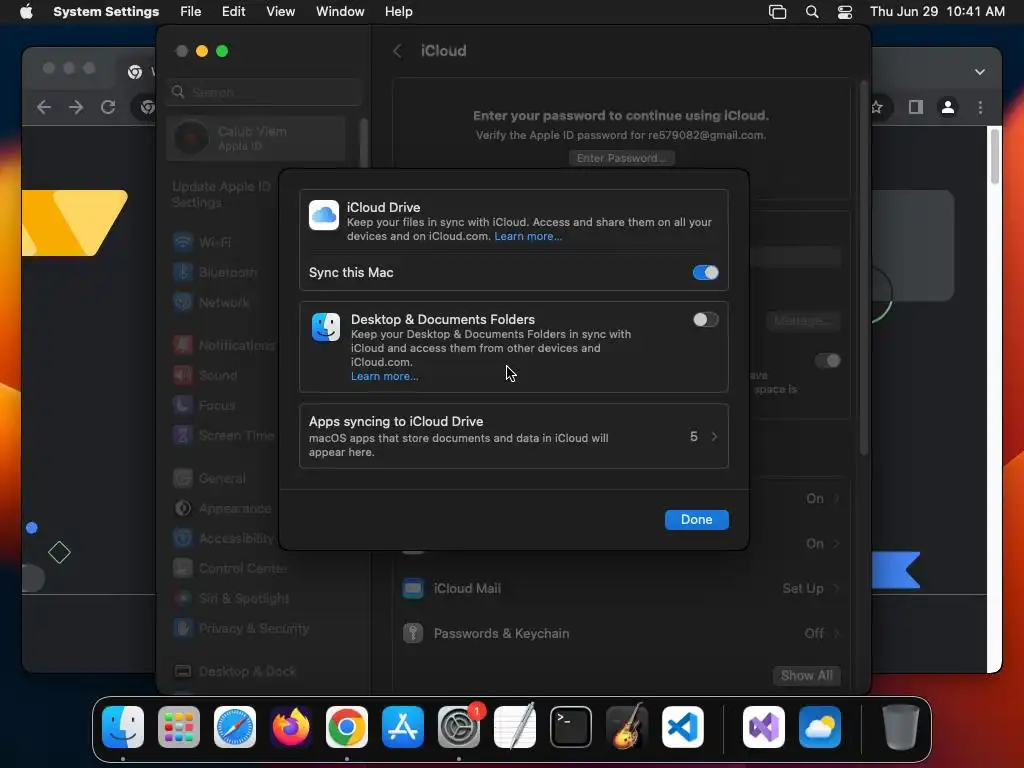1024x768 pixels.
Task: Click the Enter Password button
Action: pos(621,158)
